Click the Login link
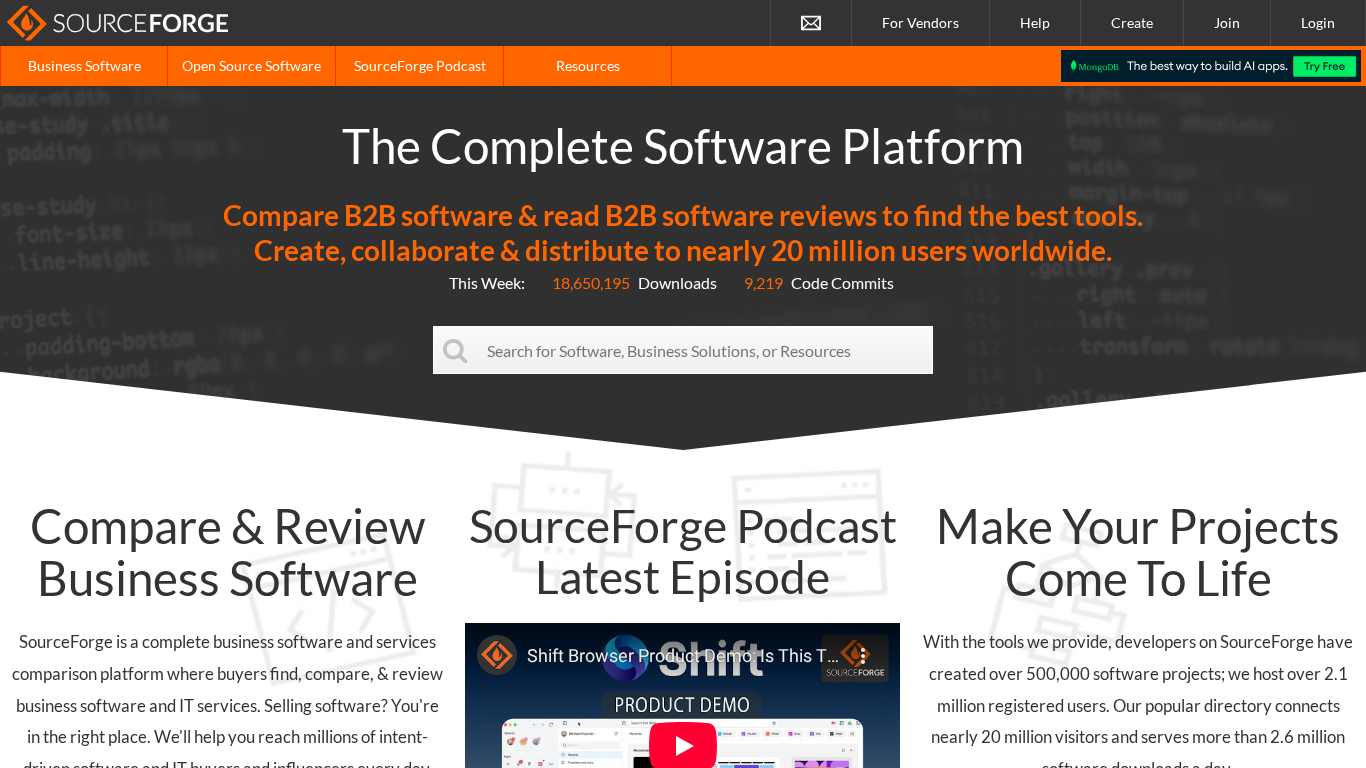Screen dimensions: 1366x768 (x=1318, y=23)
